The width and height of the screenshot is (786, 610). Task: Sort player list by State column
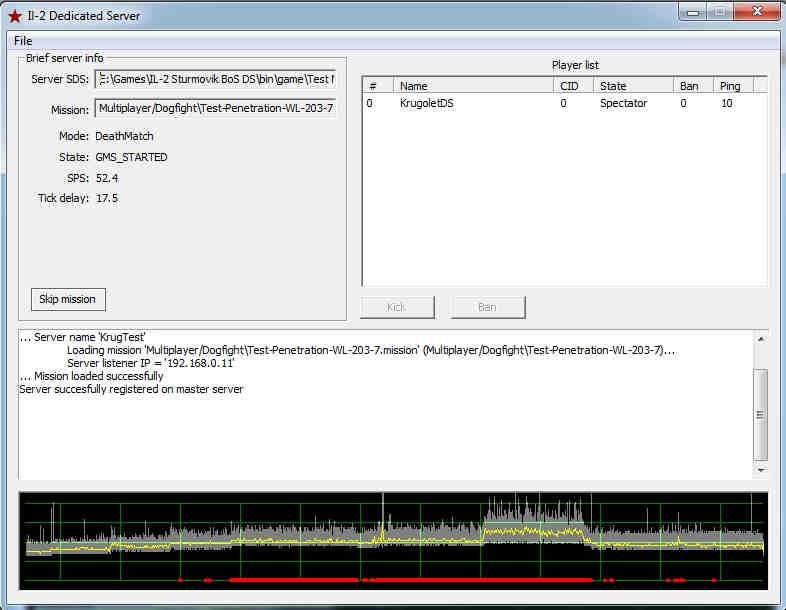pyautogui.click(x=633, y=86)
